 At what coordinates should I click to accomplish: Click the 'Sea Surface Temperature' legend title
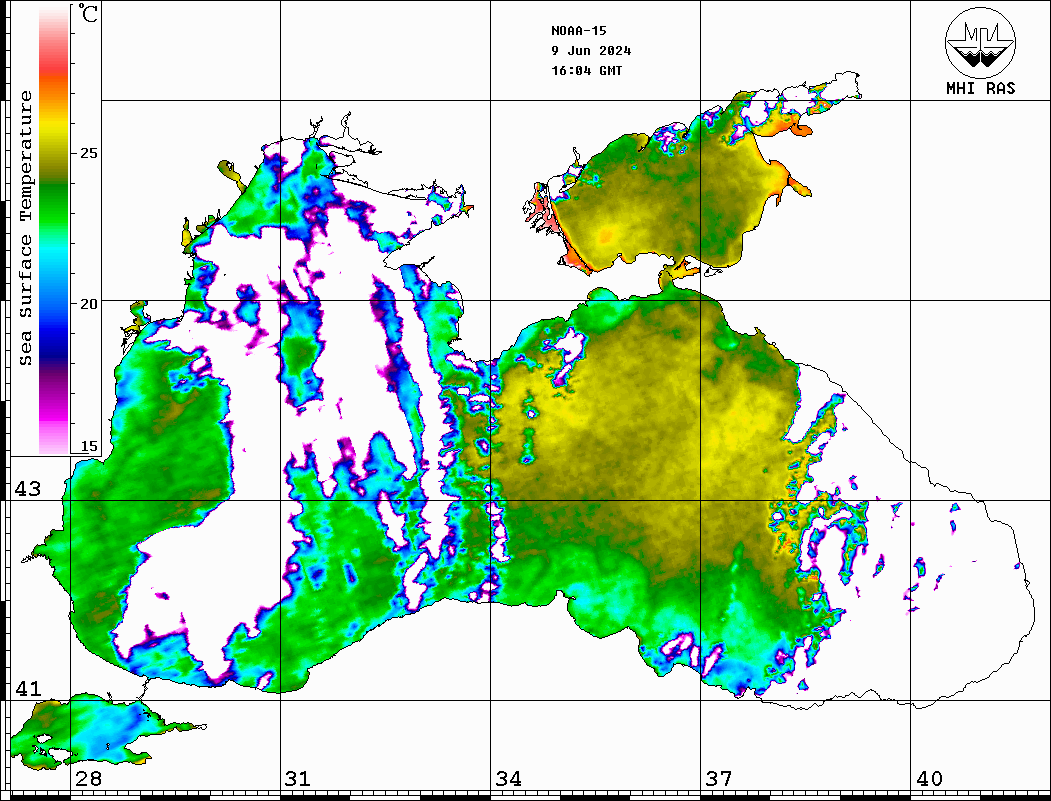25,229
